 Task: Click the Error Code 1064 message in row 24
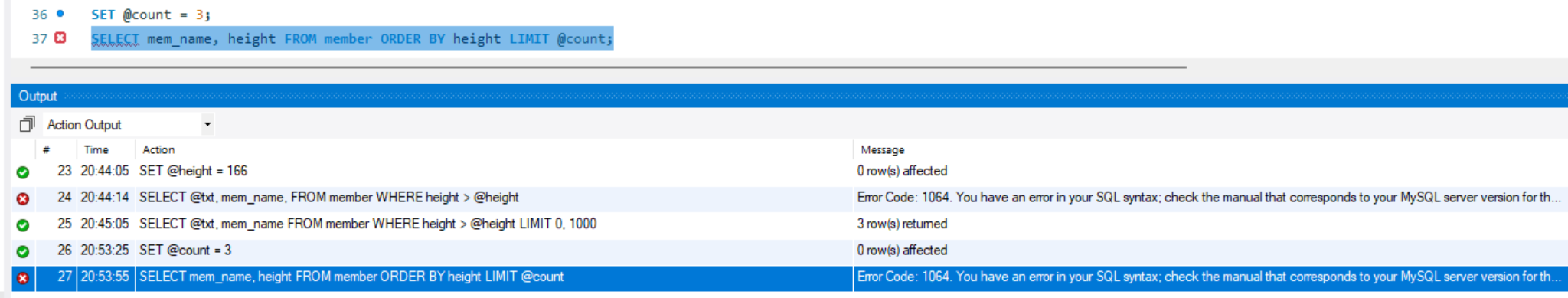(x=1209, y=197)
